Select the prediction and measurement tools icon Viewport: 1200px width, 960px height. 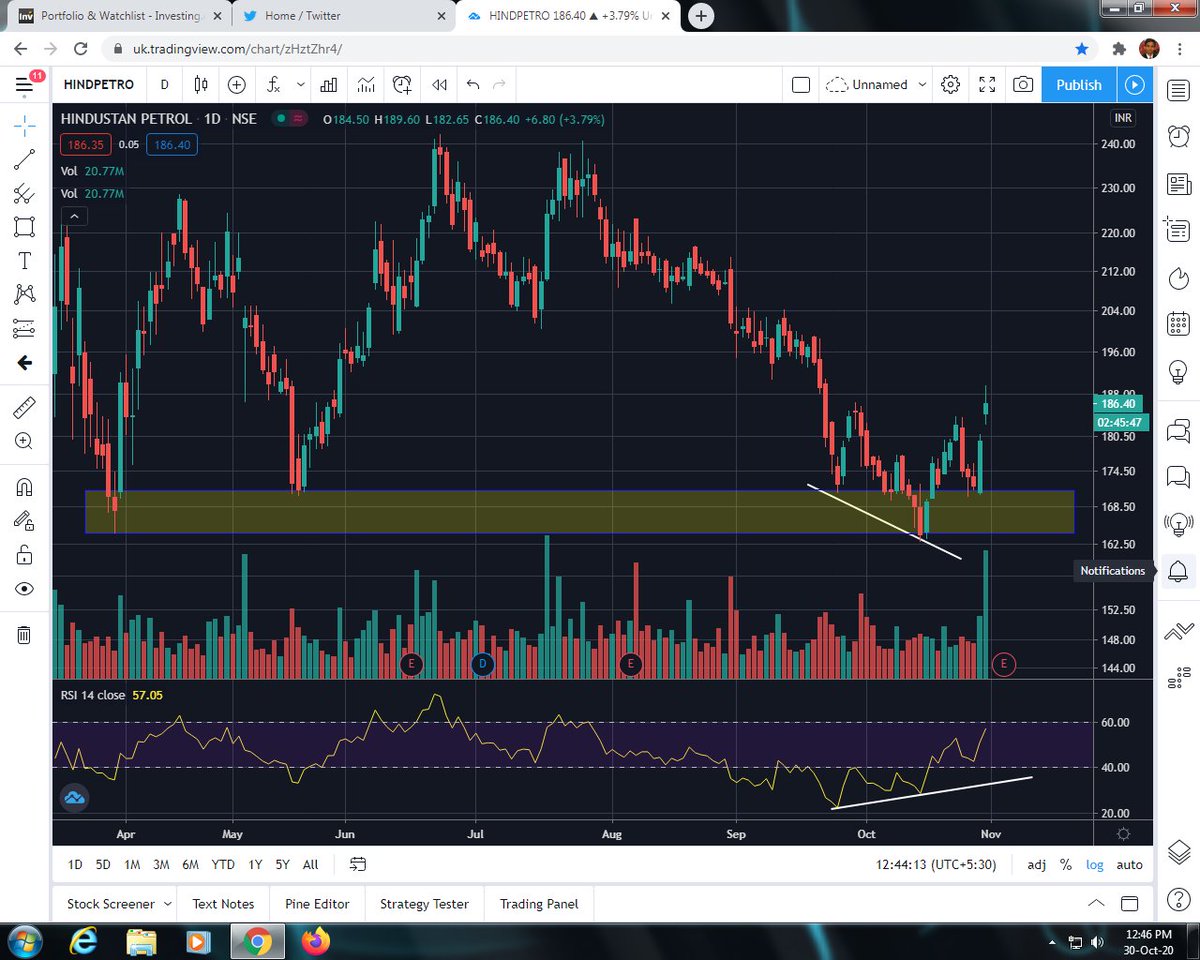(x=25, y=328)
